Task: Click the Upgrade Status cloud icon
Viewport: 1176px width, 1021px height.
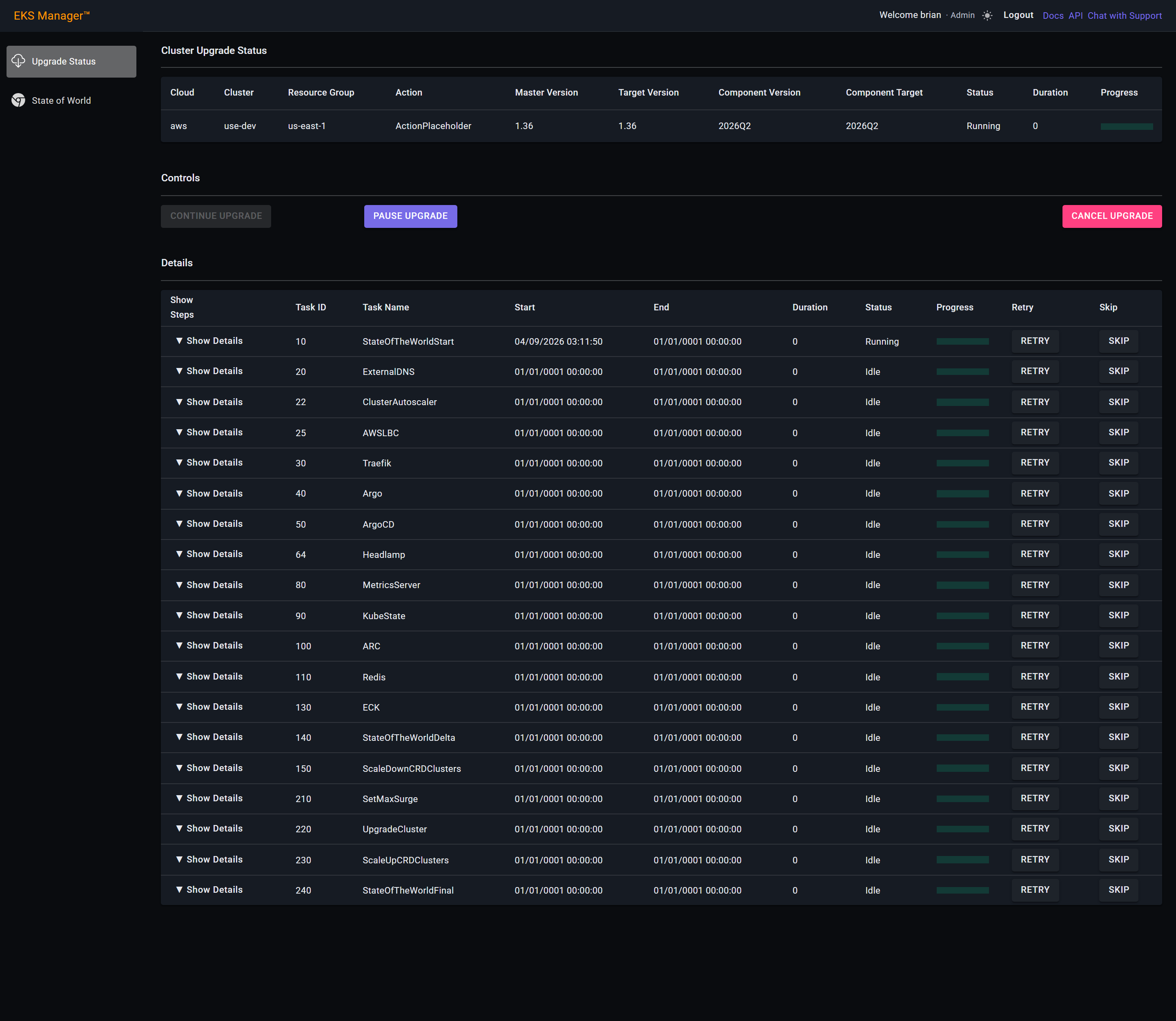Action: coord(18,61)
